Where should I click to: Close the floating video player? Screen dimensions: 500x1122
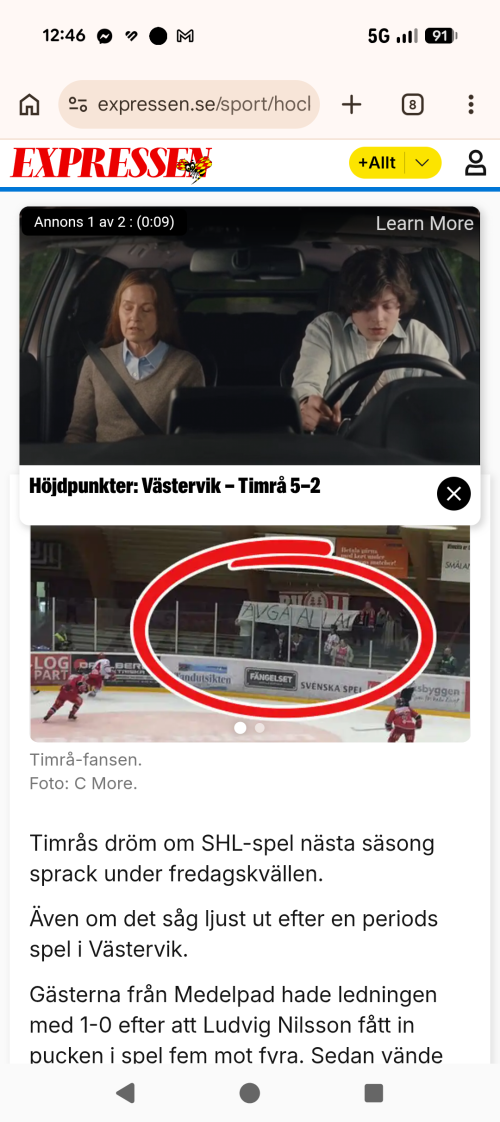point(454,494)
